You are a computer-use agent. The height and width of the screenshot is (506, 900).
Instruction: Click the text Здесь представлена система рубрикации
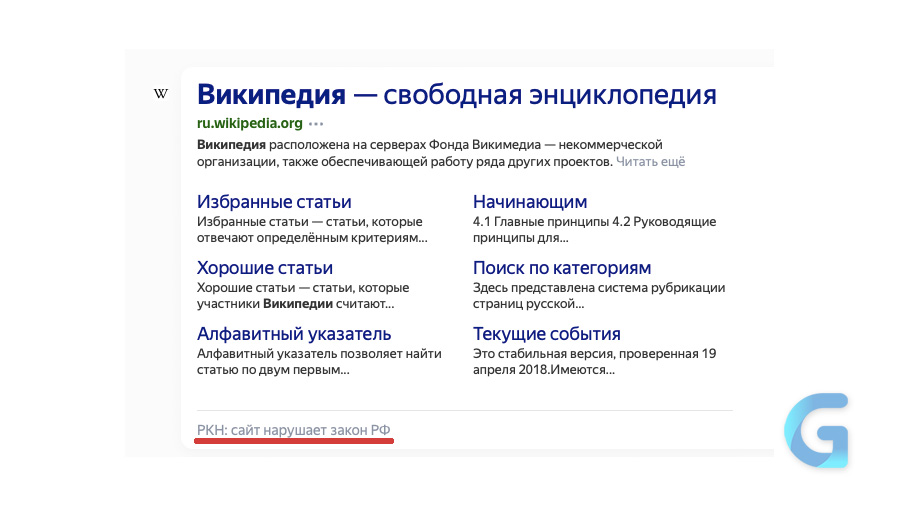pos(599,287)
